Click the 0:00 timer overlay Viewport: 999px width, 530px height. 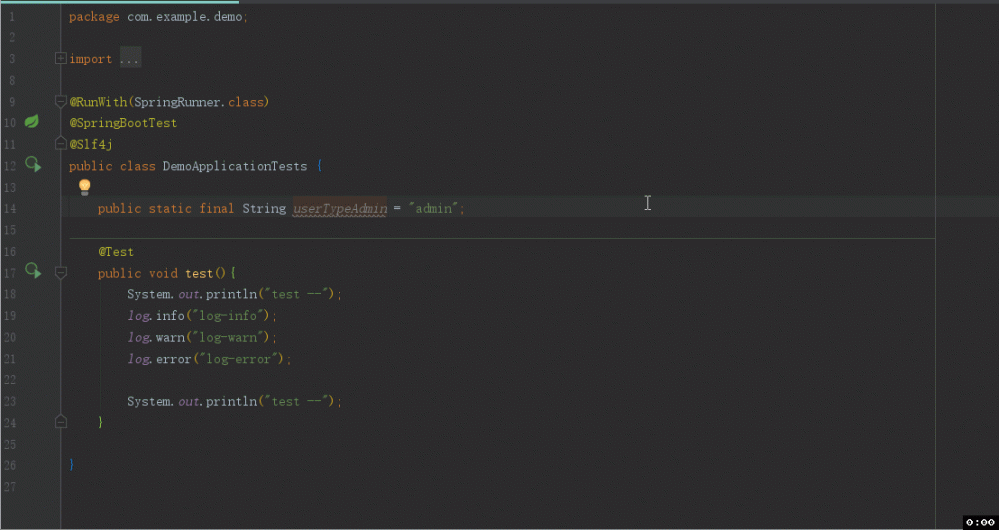pyautogui.click(x=980, y=522)
